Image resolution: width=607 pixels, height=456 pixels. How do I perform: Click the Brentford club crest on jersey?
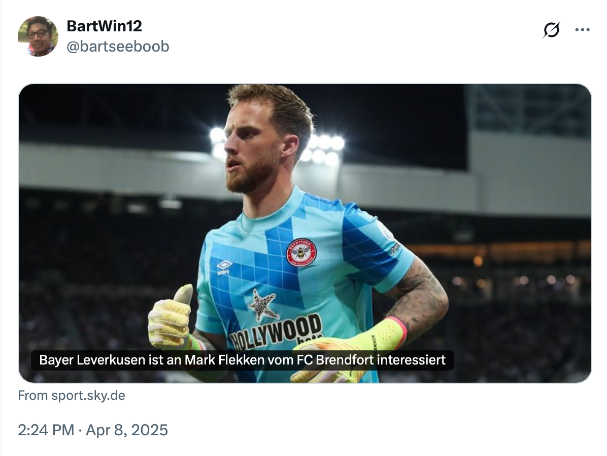[x=302, y=253]
